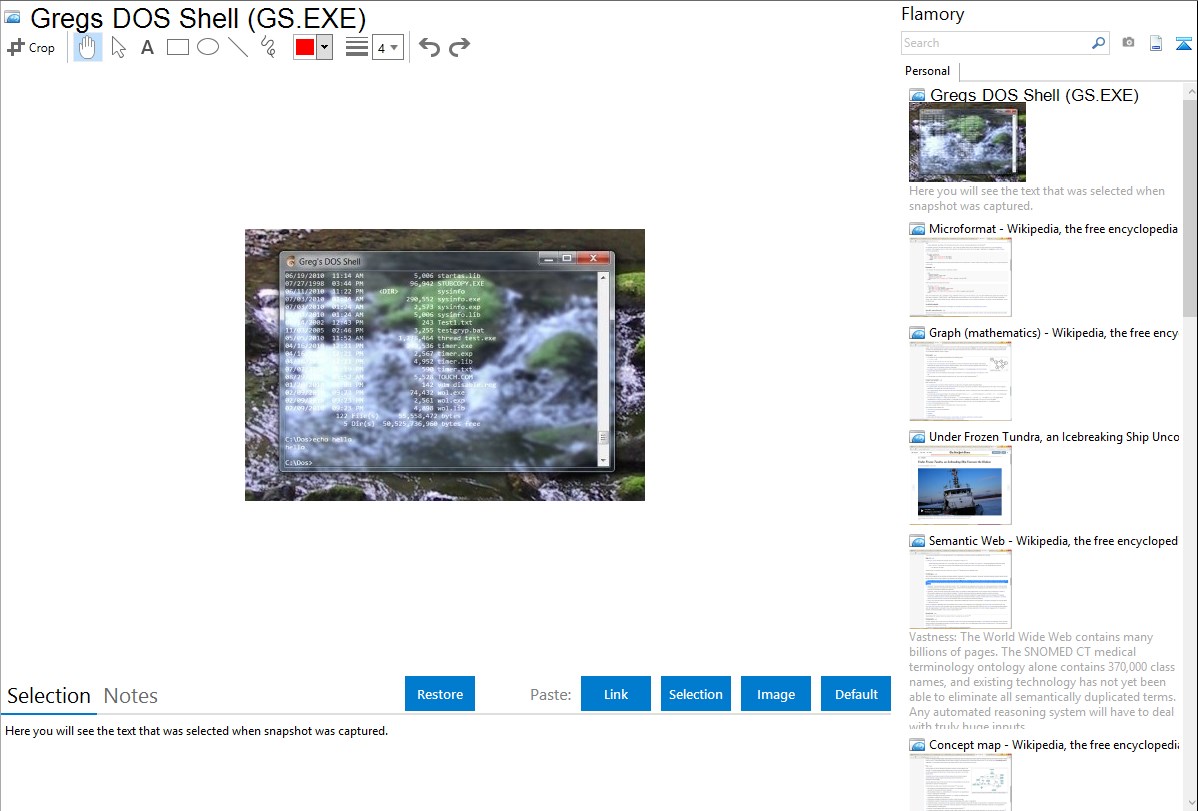Open the Selection tab

pyautogui.click(x=49, y=696)
